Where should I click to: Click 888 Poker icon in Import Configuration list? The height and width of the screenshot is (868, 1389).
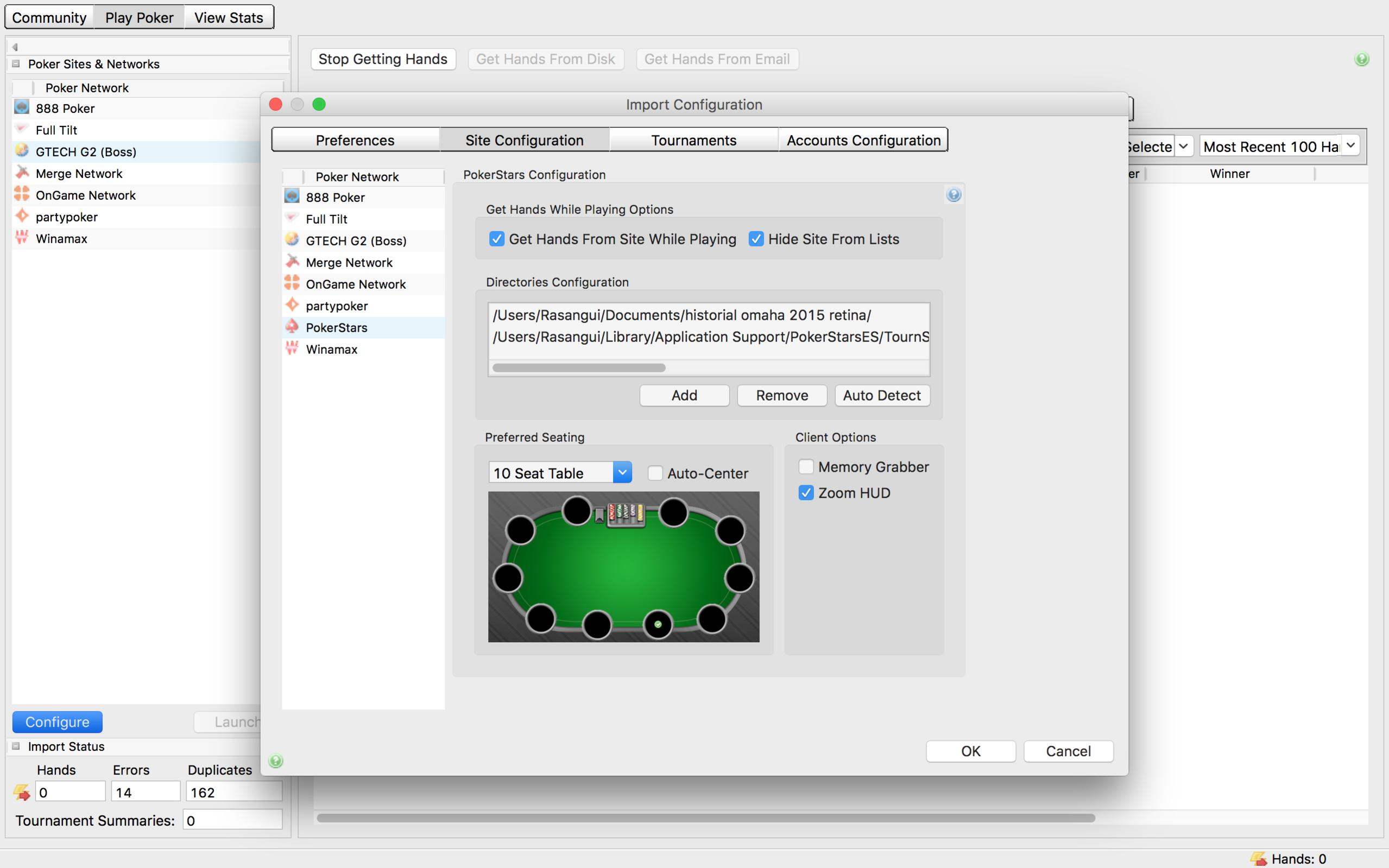[292, 197]
